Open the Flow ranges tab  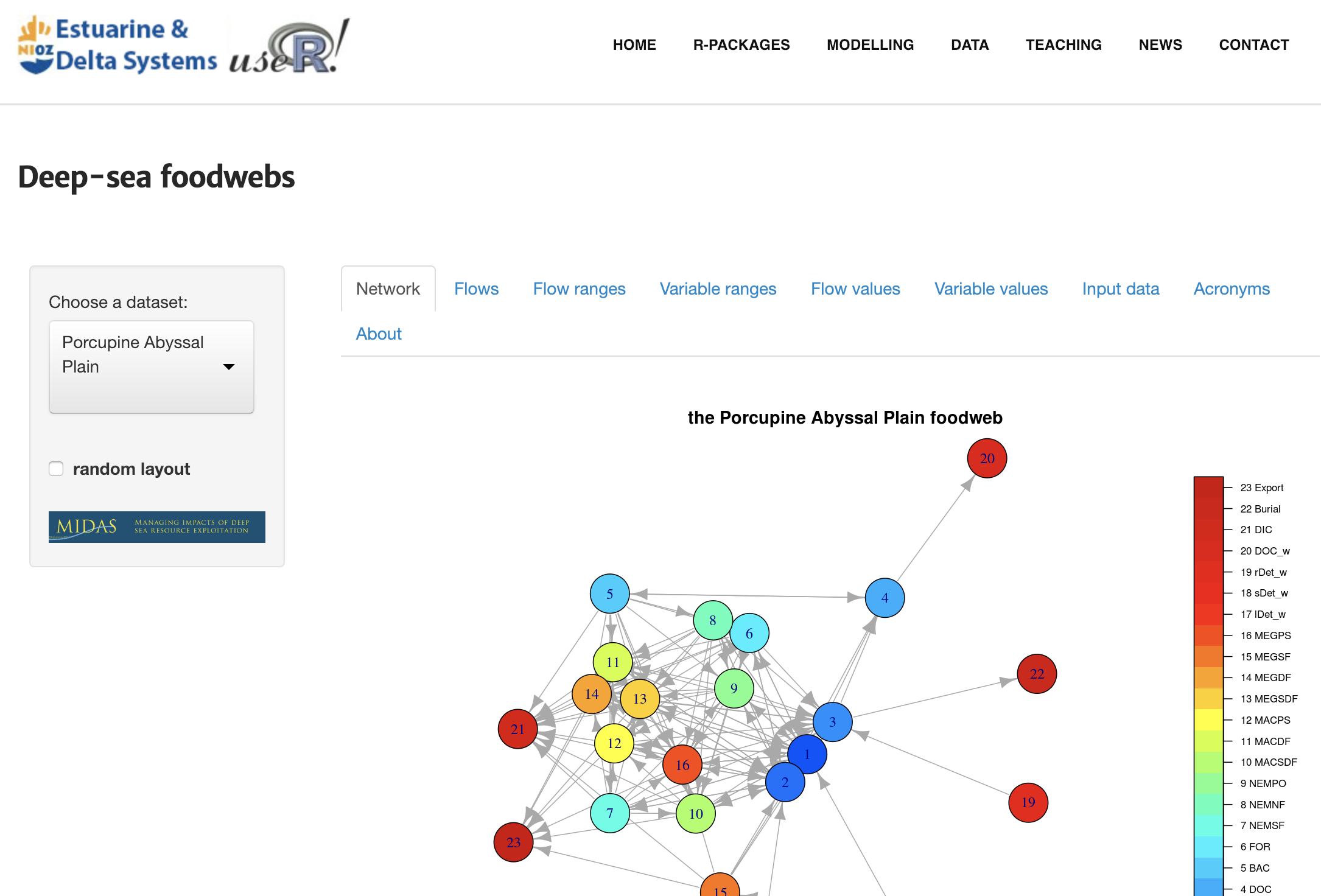pyautogui.click(x=578, y=289)
